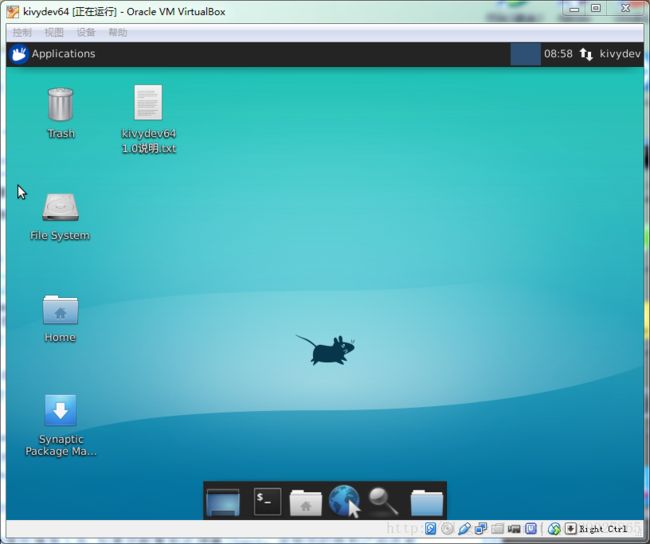650x544 pixels.
Task: Open the 设备 menu in VirtualBox
Action: (86, 32)
